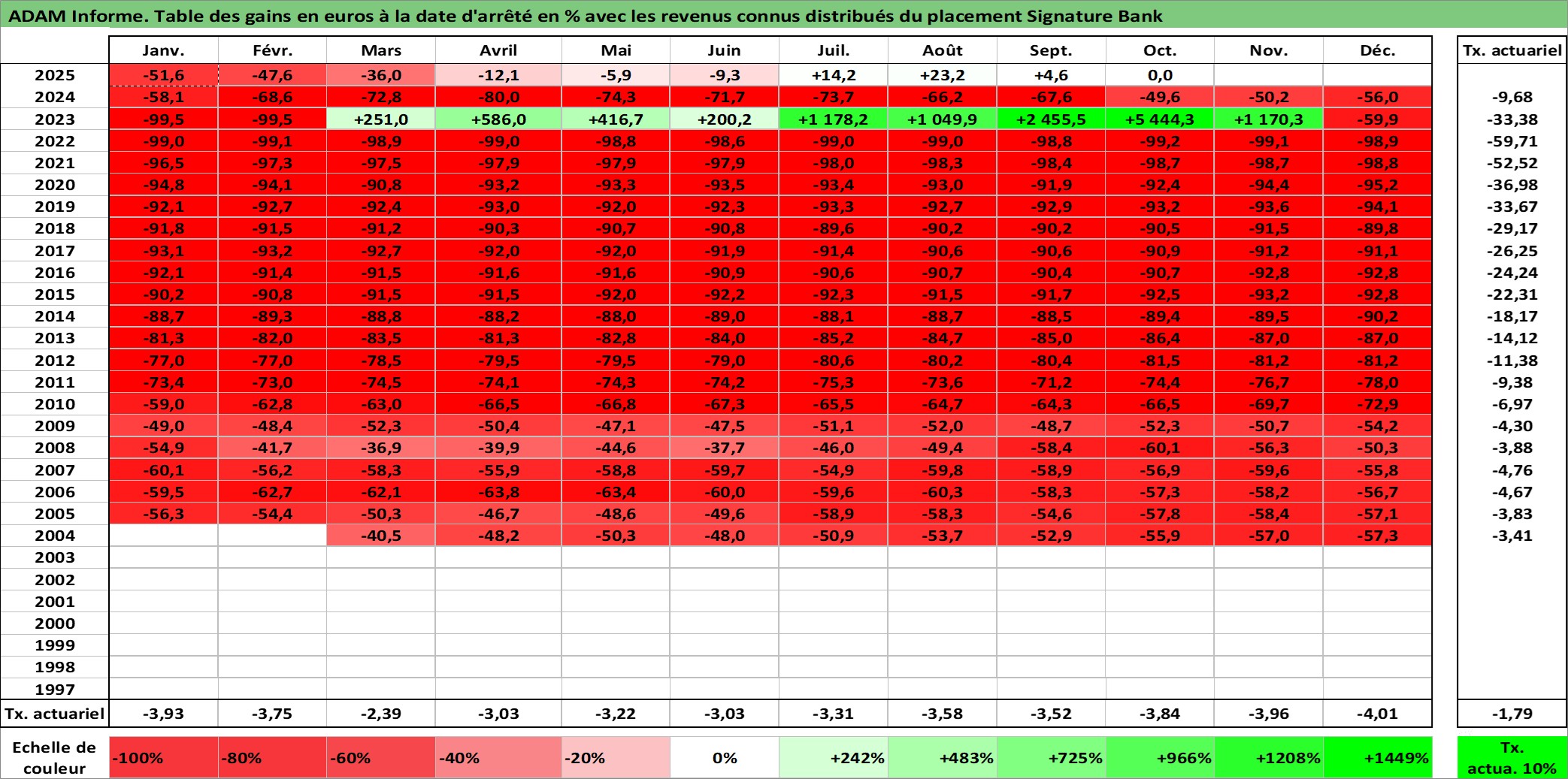1568x779 pixels.
Task: Select the Août column header
Action: tap(943, 50)
